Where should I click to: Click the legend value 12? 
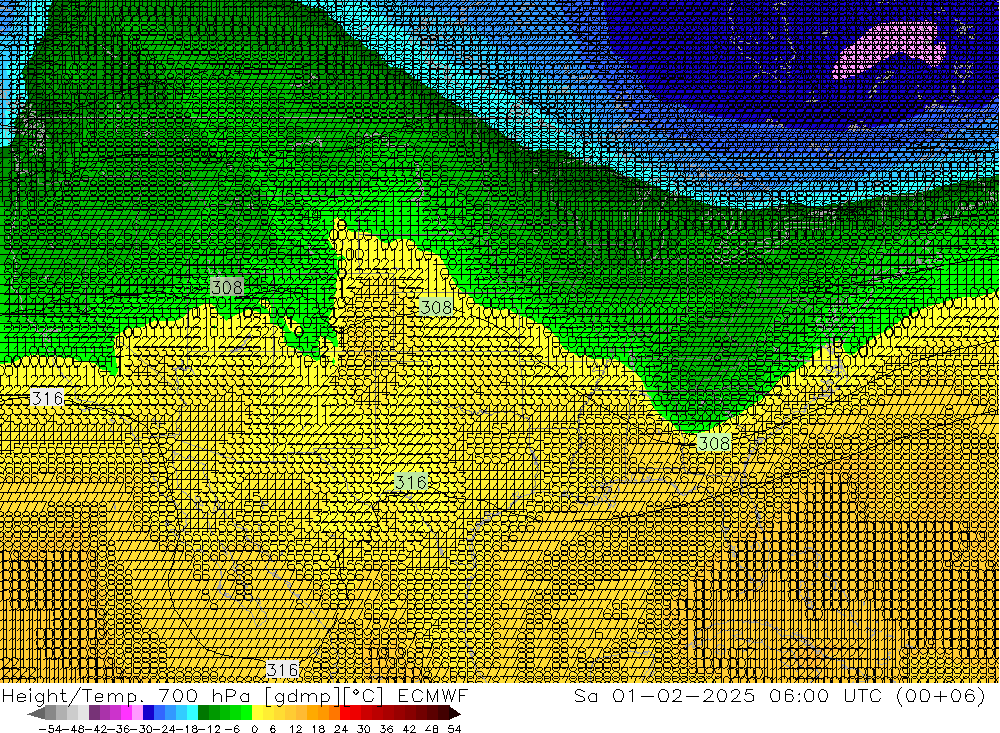(295, 729)
